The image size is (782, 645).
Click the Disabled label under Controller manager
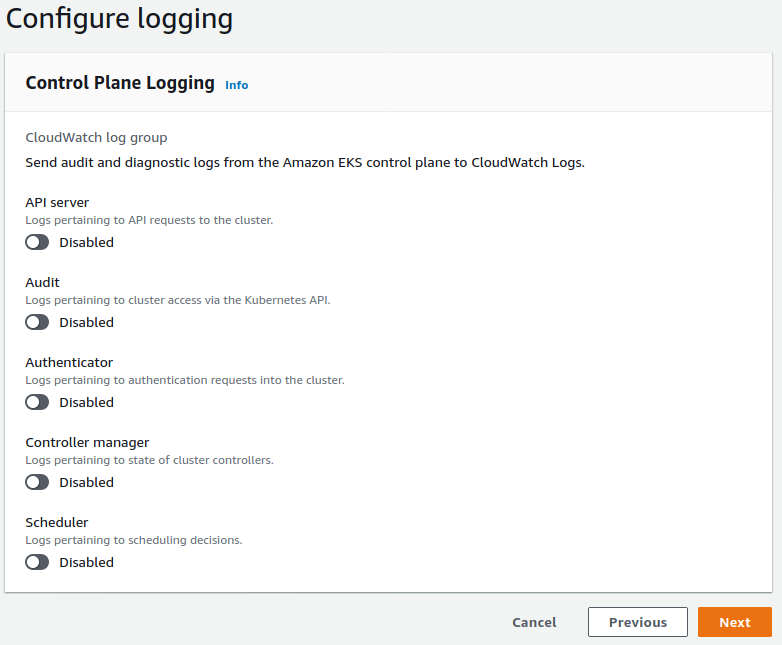coord(86,482)
